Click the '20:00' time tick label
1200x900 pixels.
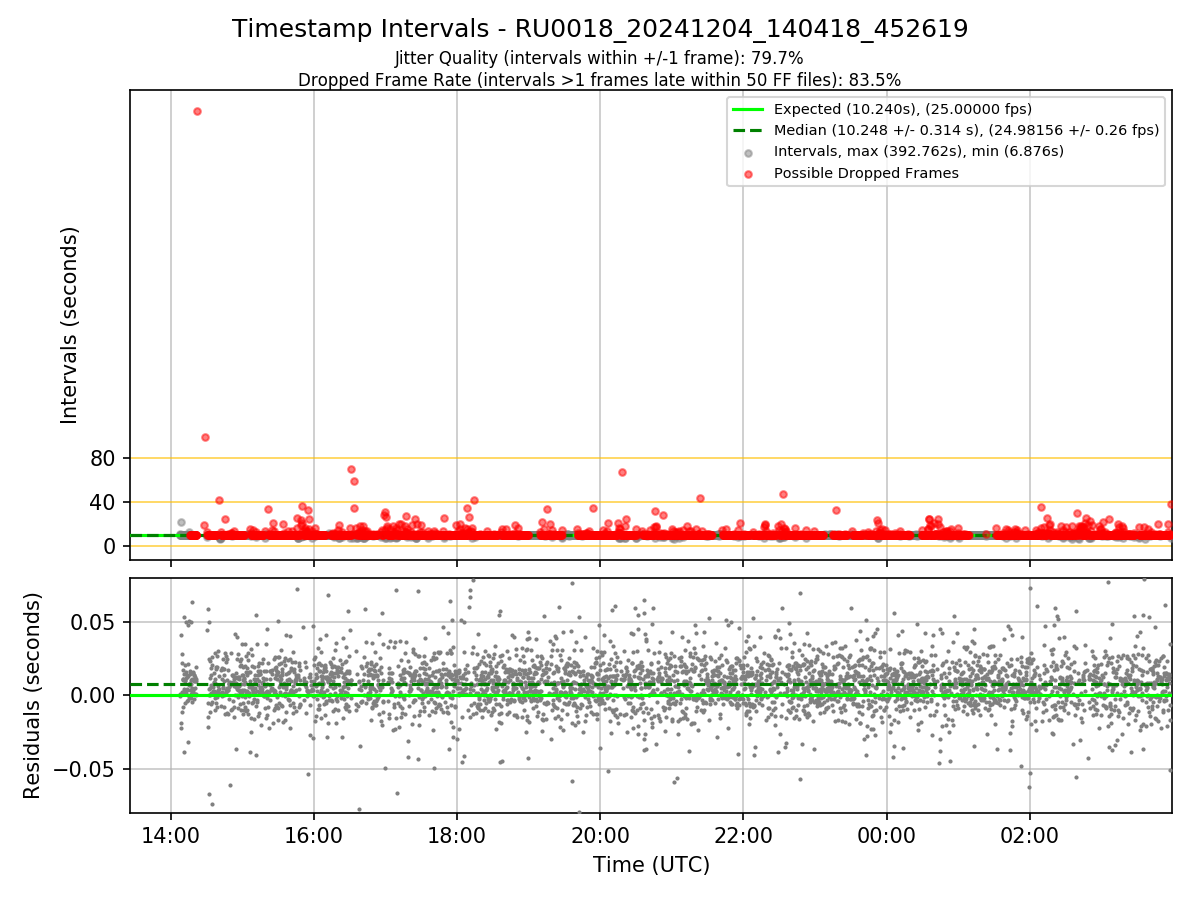pyautogui.click(x=600, y=834)
